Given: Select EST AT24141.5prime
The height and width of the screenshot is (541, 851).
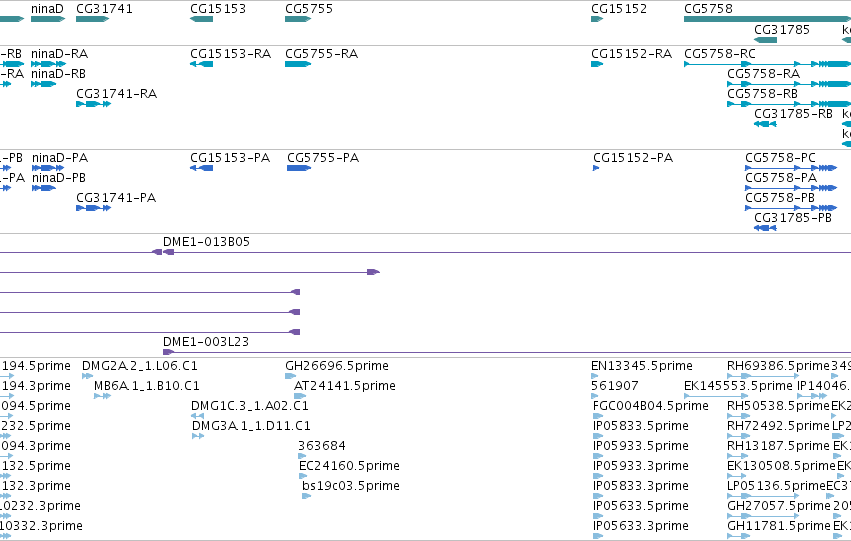Looking at the screenshot, I should coord(300,396).
